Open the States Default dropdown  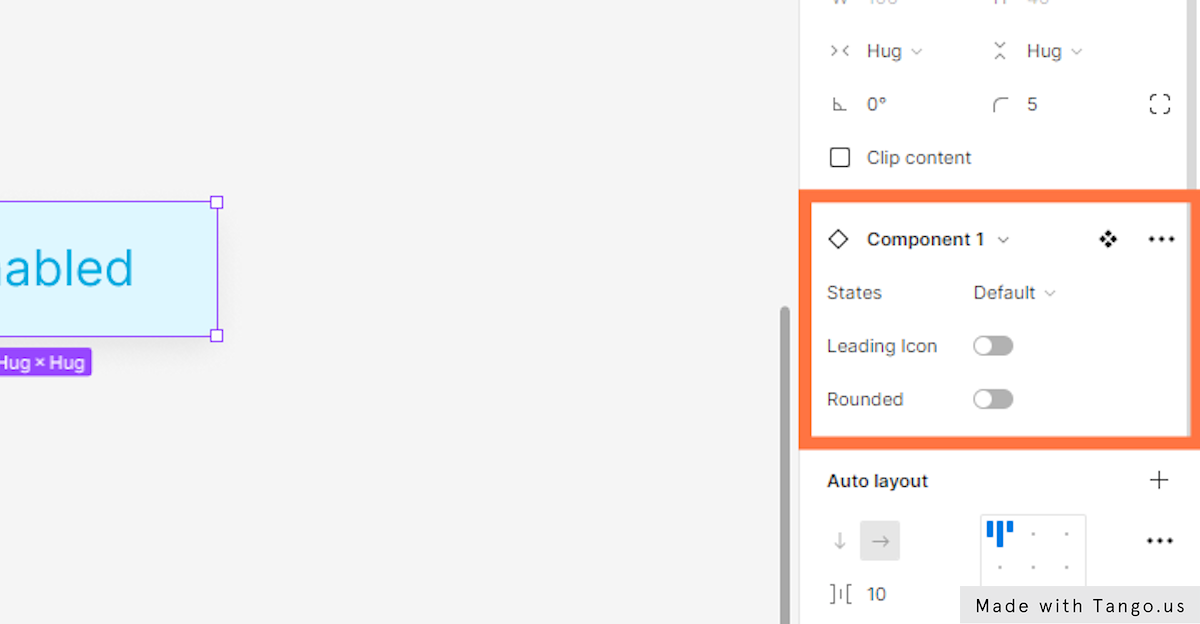(x=1015, y=293)
